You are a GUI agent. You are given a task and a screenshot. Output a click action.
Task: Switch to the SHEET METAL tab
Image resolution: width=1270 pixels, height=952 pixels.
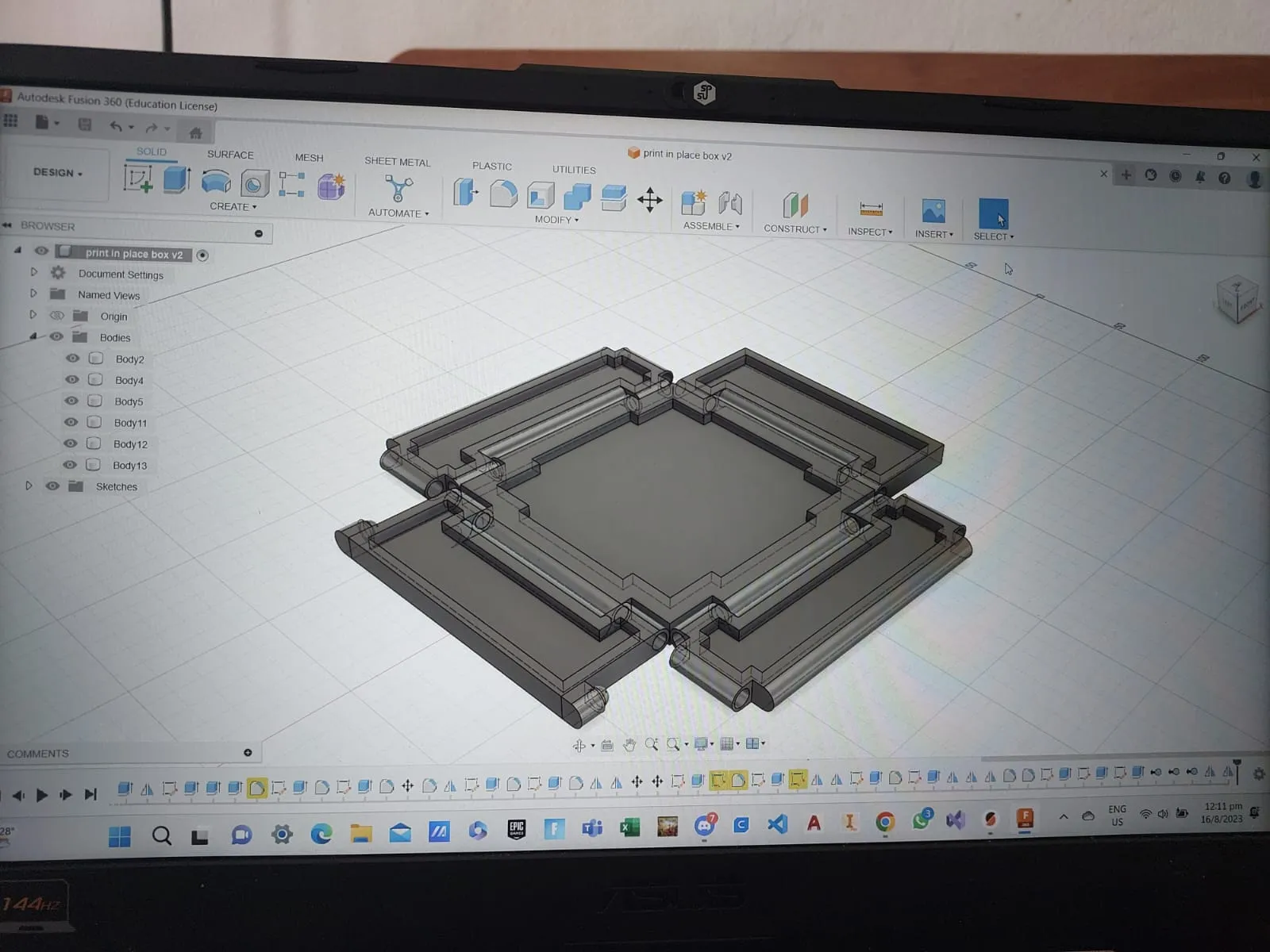397,162
